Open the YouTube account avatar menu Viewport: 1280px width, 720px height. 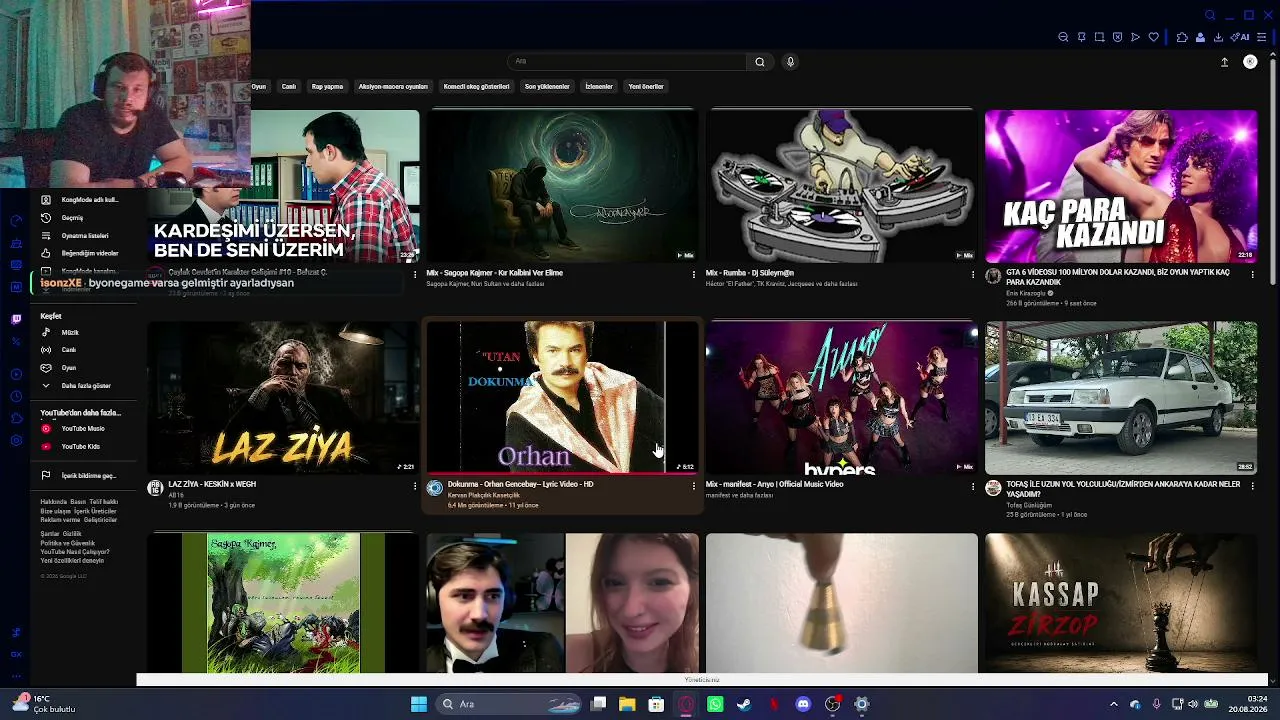pos(1250,62)
